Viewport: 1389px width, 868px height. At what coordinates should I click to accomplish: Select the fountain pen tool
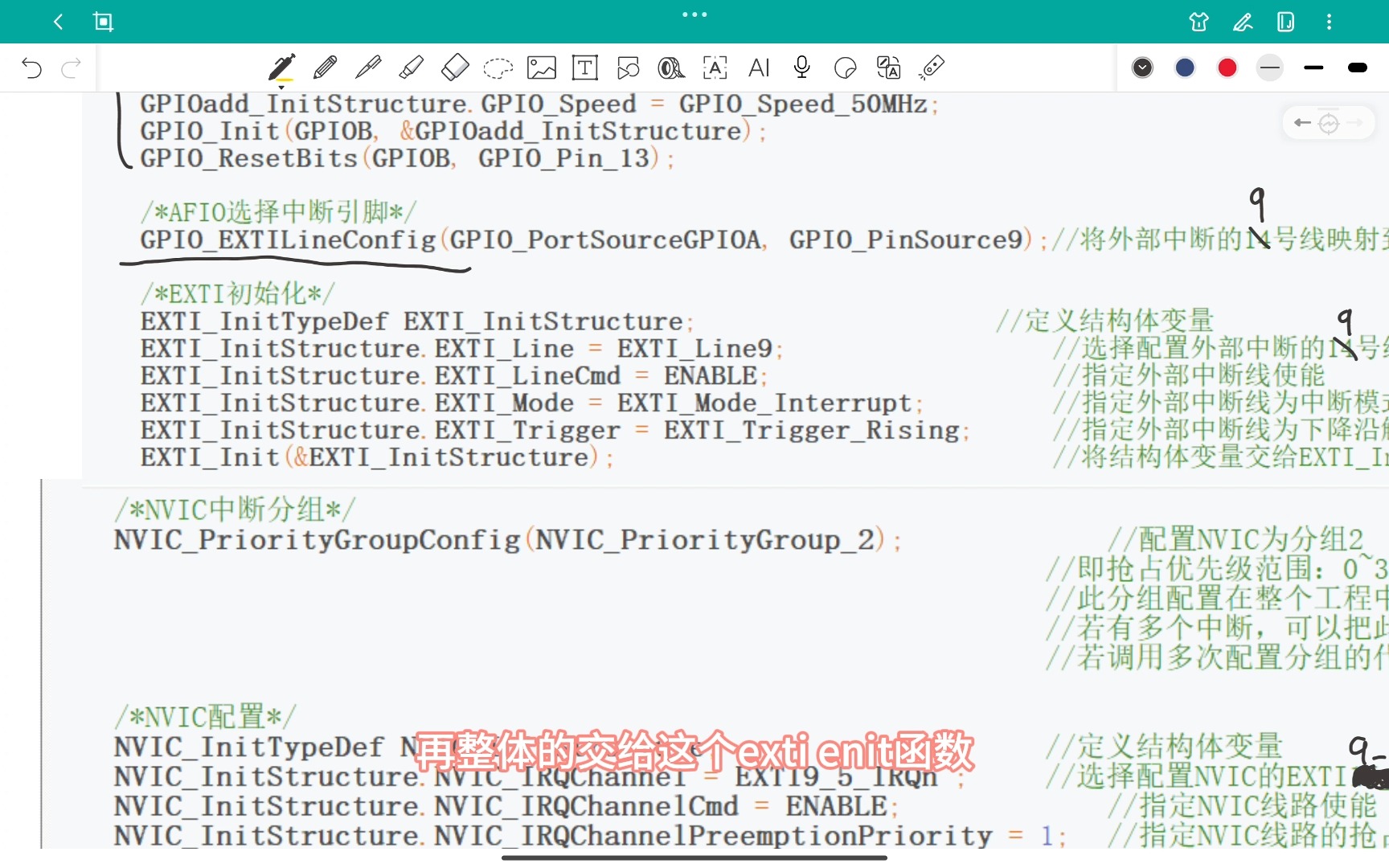tap(281, 68)
